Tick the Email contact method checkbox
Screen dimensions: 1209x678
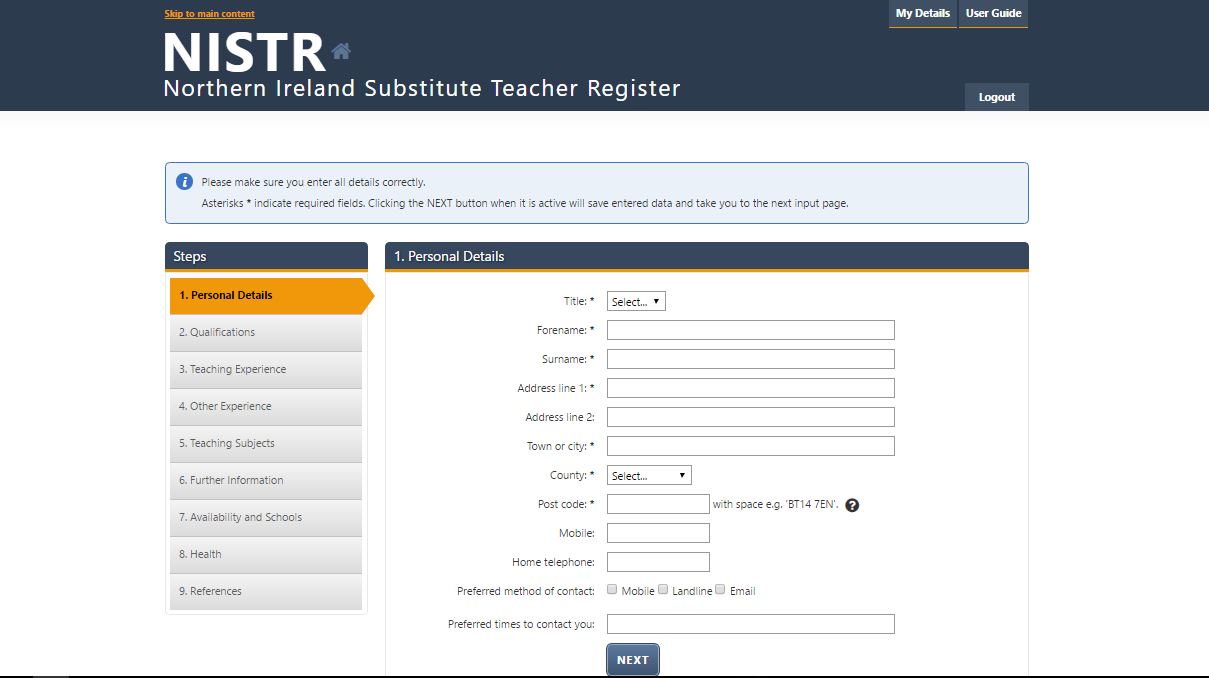pyautogui.click(x=720, y=590)
